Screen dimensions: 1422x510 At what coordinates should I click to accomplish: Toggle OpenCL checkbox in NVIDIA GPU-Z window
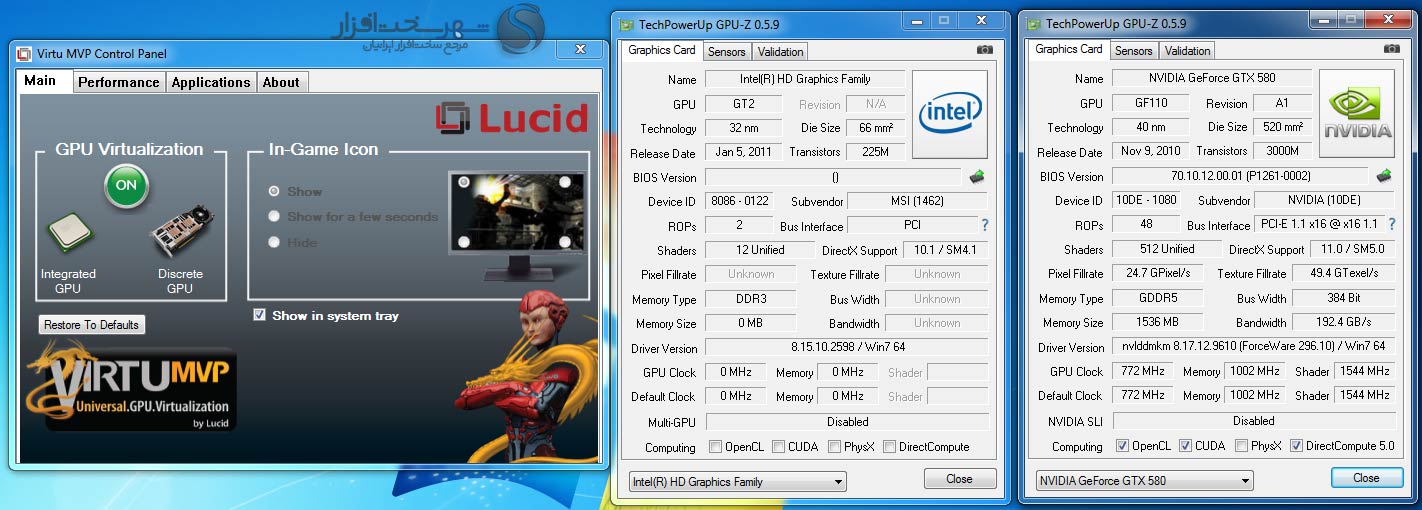point(1122,446)
